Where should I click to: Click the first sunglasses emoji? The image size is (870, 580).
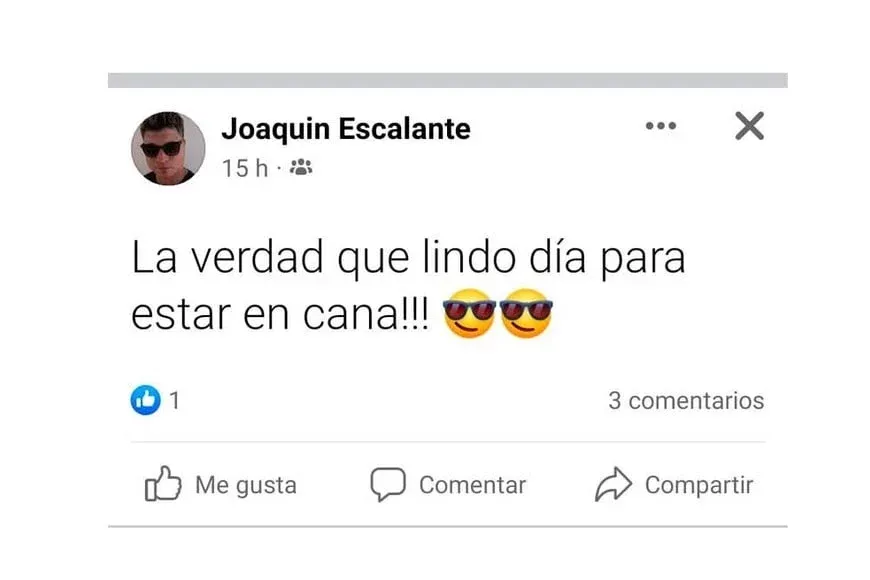pos(469,314)
